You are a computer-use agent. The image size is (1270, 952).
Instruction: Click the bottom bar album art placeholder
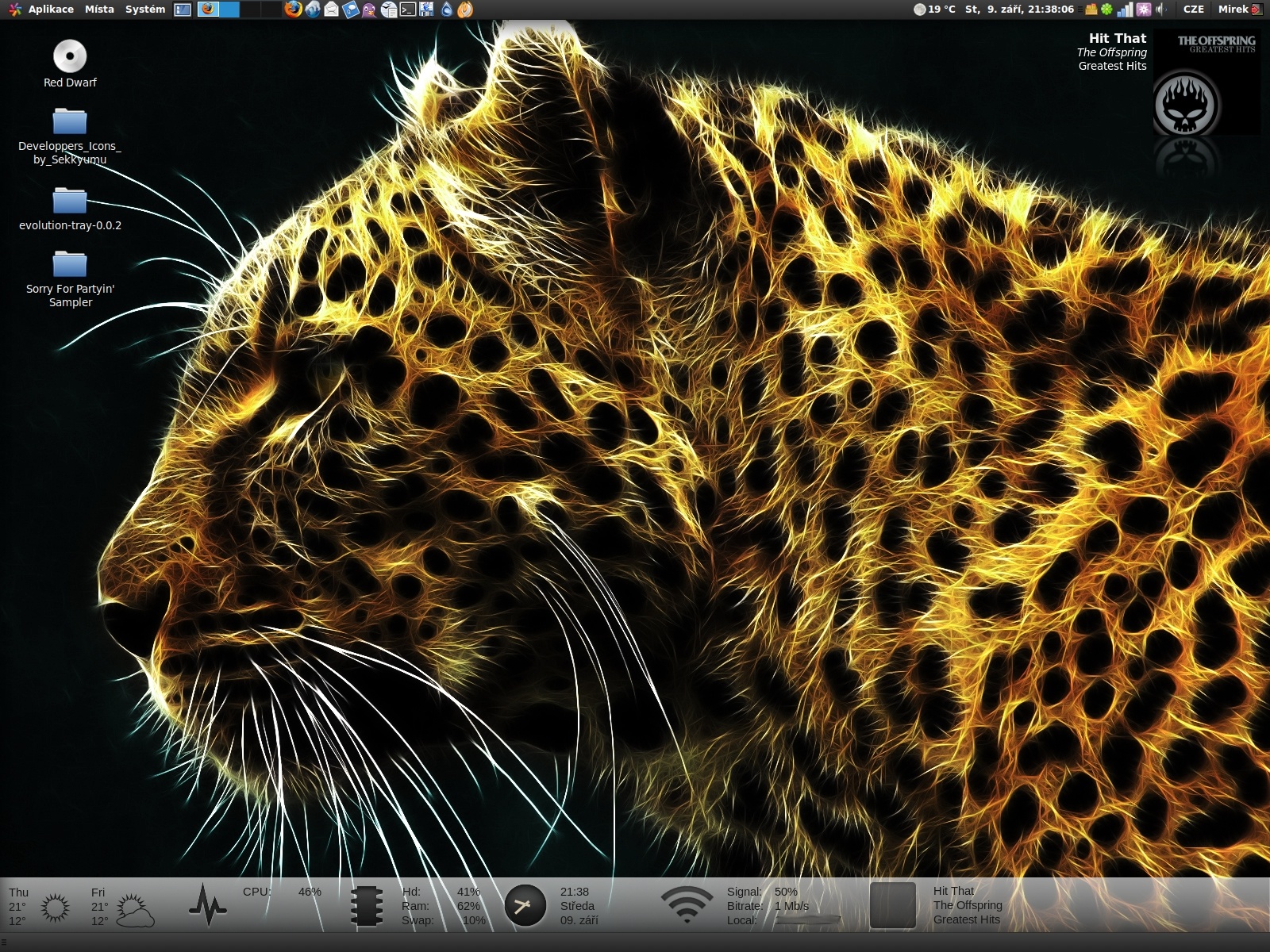click(893, 905)
